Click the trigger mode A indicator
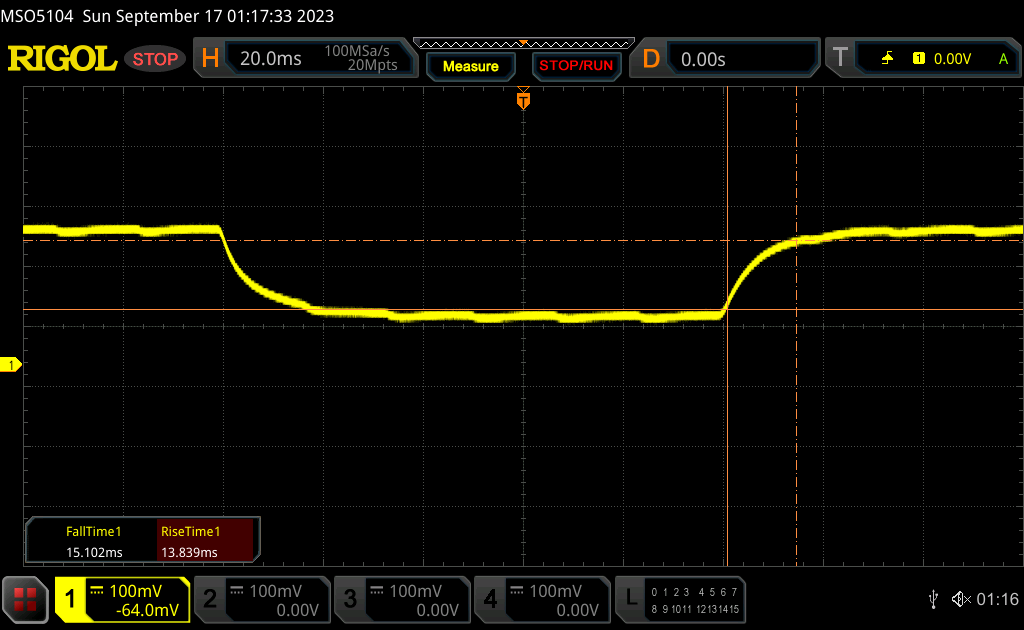Viewport: 1024px width, 630px height. [x=1003, y=59]
